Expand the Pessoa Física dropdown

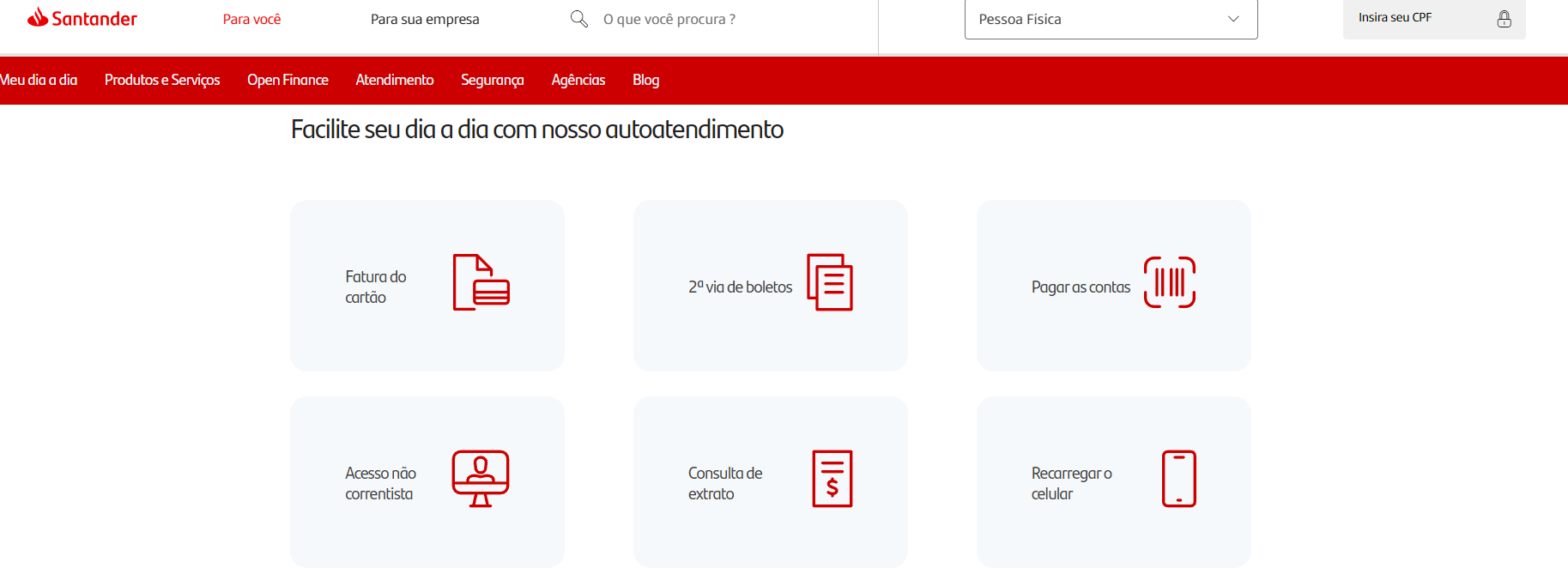(x=1111, y=19)
